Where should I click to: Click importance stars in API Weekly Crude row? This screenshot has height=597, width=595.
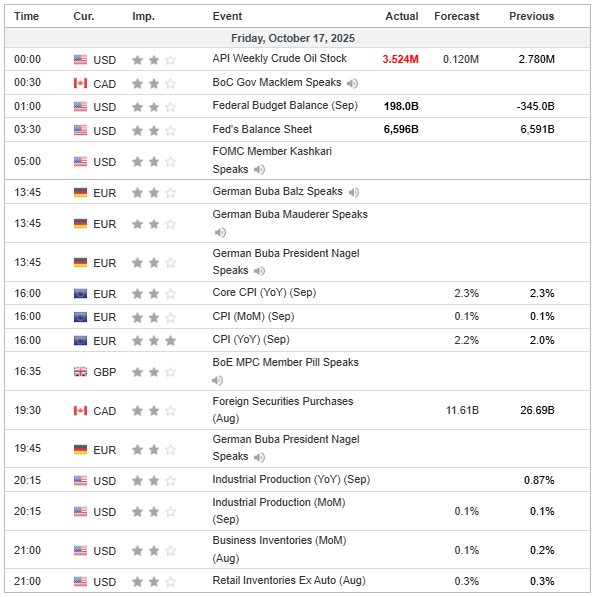[154, 60]
